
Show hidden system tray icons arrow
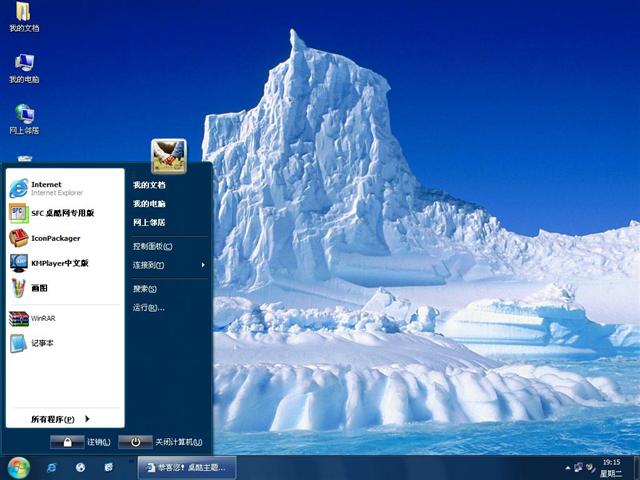565,467
